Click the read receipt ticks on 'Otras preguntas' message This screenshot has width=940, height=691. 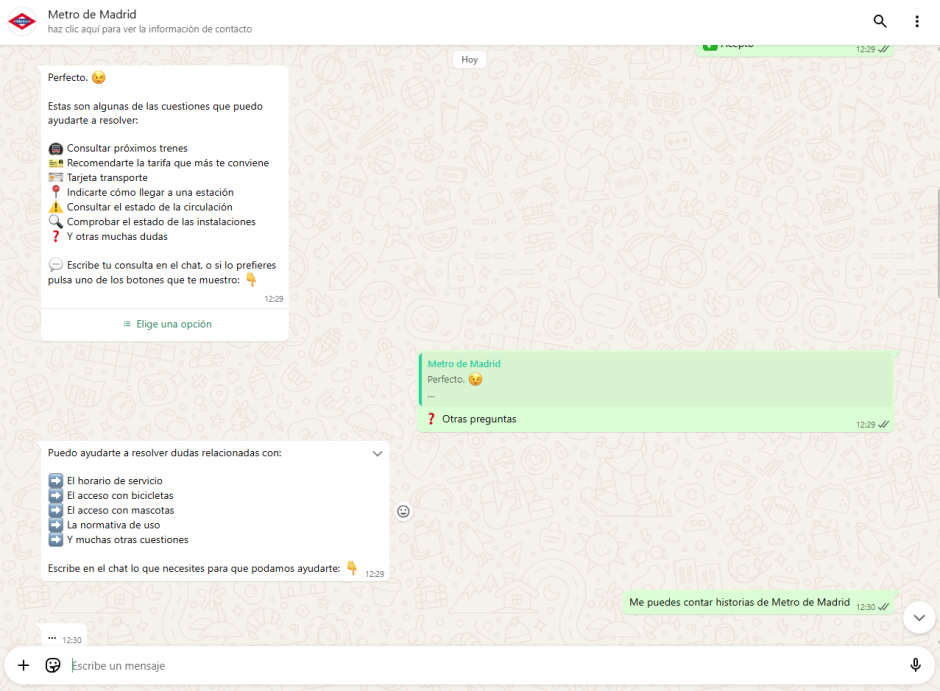883,424
